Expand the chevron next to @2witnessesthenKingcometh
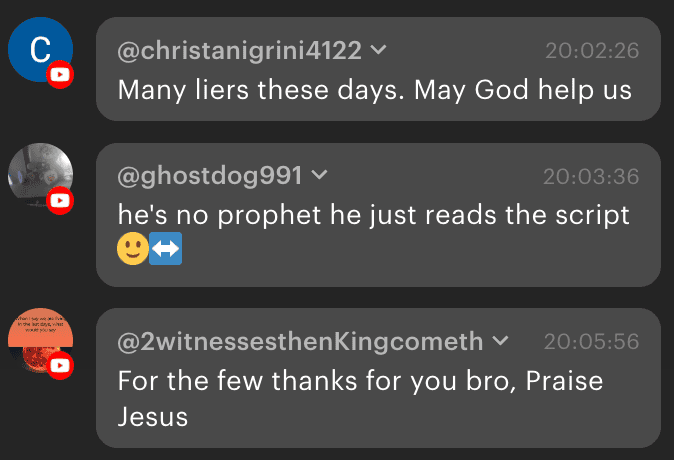674x460 pixels. click(501, 341)
